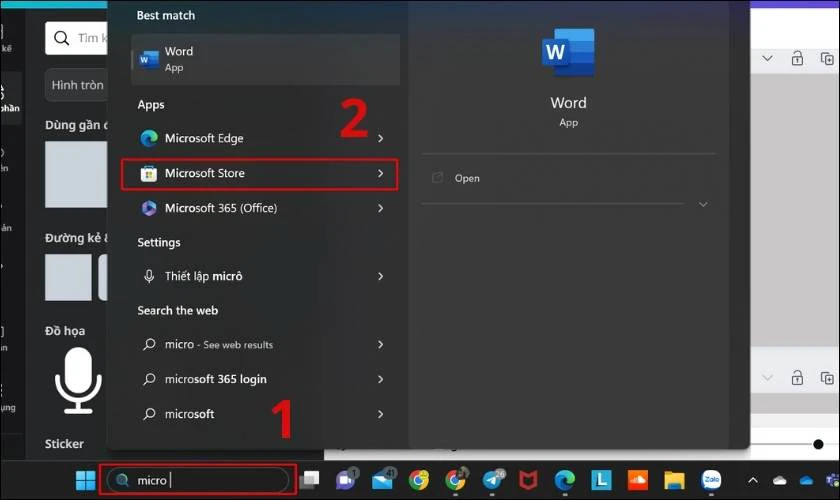Expand Microsoft Edge result chevron

pos(380,138)
